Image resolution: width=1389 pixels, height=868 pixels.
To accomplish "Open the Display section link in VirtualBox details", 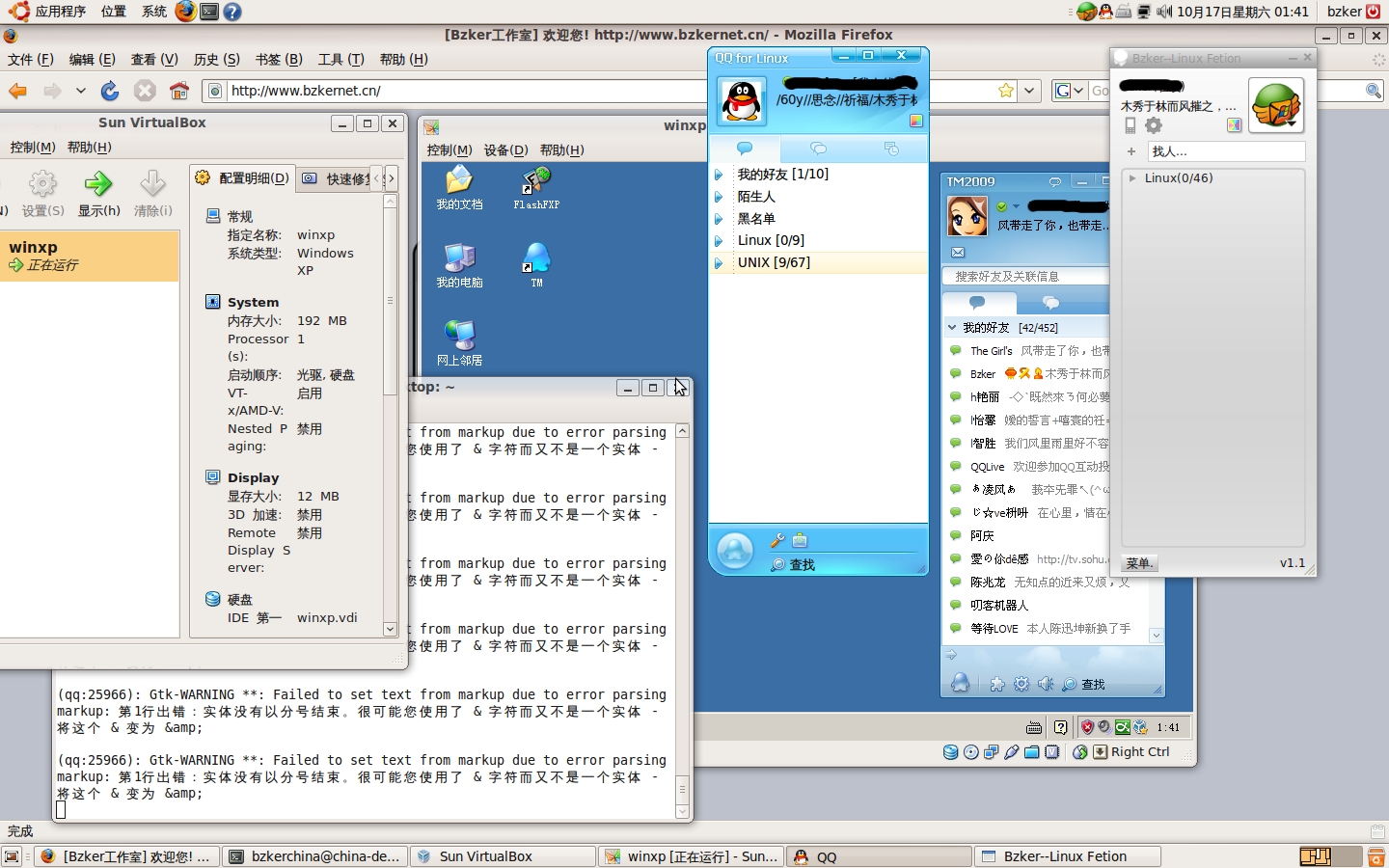I will pyautogui.click(x=253, y=478).
